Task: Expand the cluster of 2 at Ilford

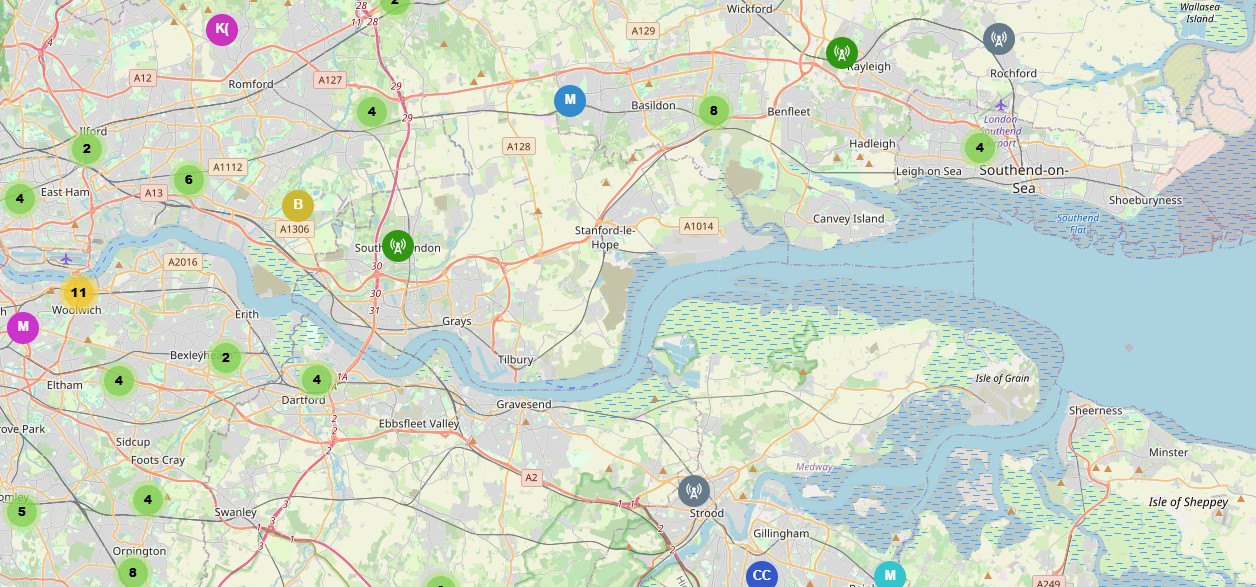Action: (87, 150)
